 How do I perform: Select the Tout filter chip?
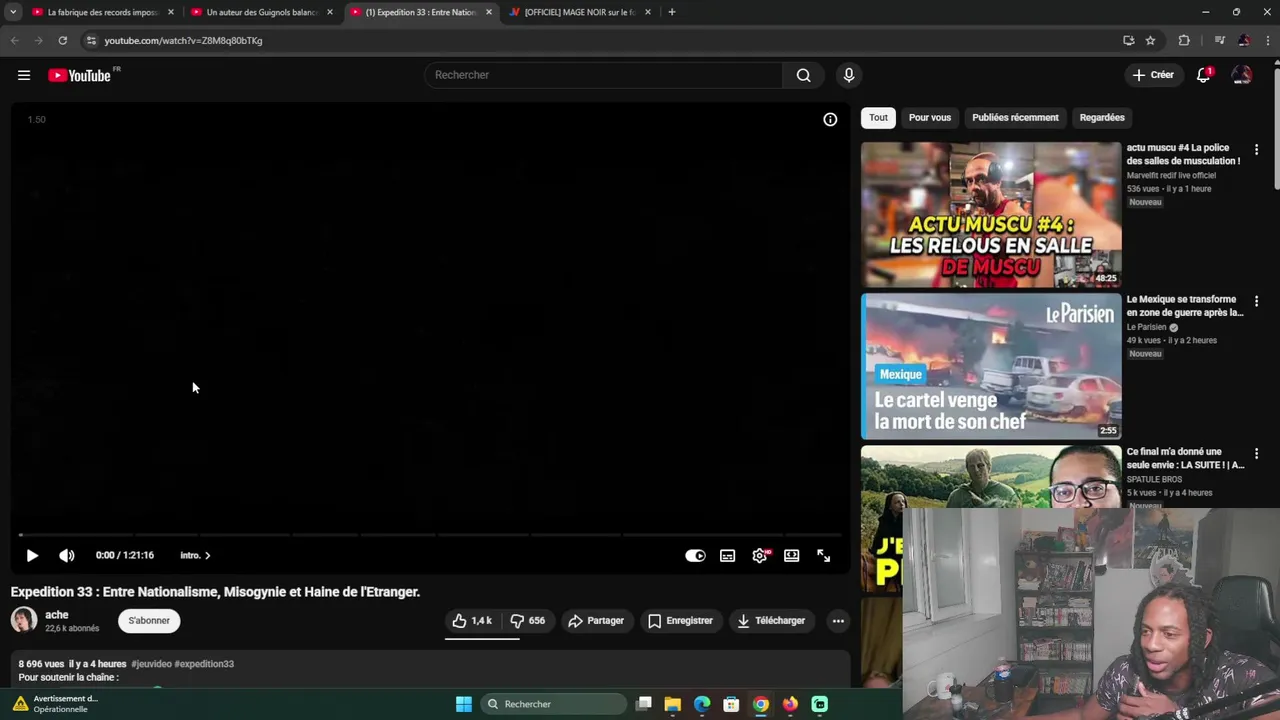pos(878,118)
